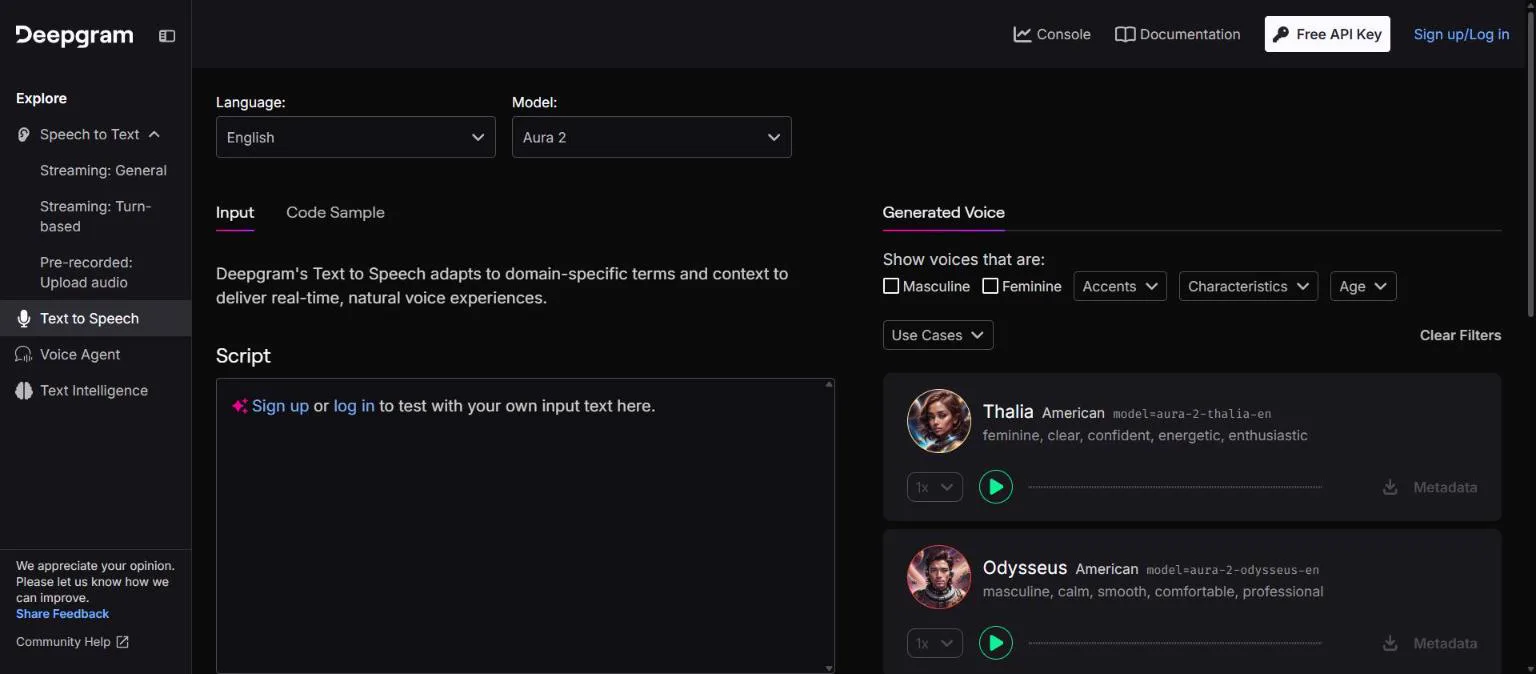1536x674 pixels.
Task: Play the Odysseus voice sample
Action: click(995, 643)
